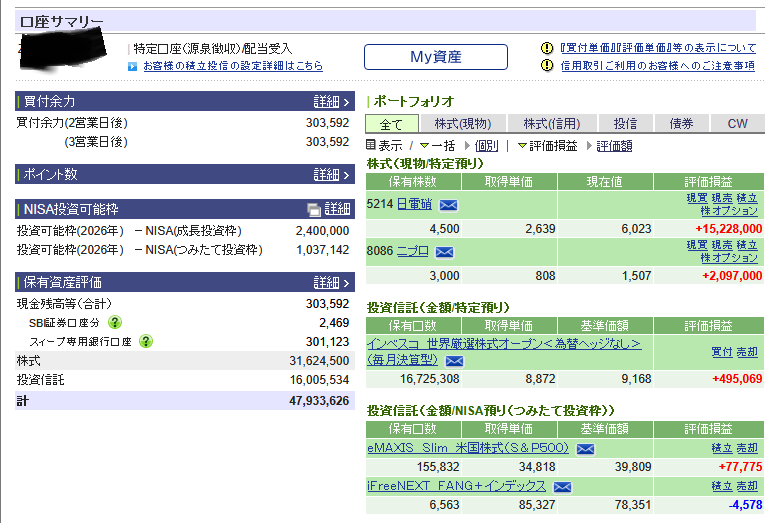Click 現売 link for 日電硝
Image resolution: width=777 pixels, height=523 pixels.
pyautogui.click(x=721, y=198)
